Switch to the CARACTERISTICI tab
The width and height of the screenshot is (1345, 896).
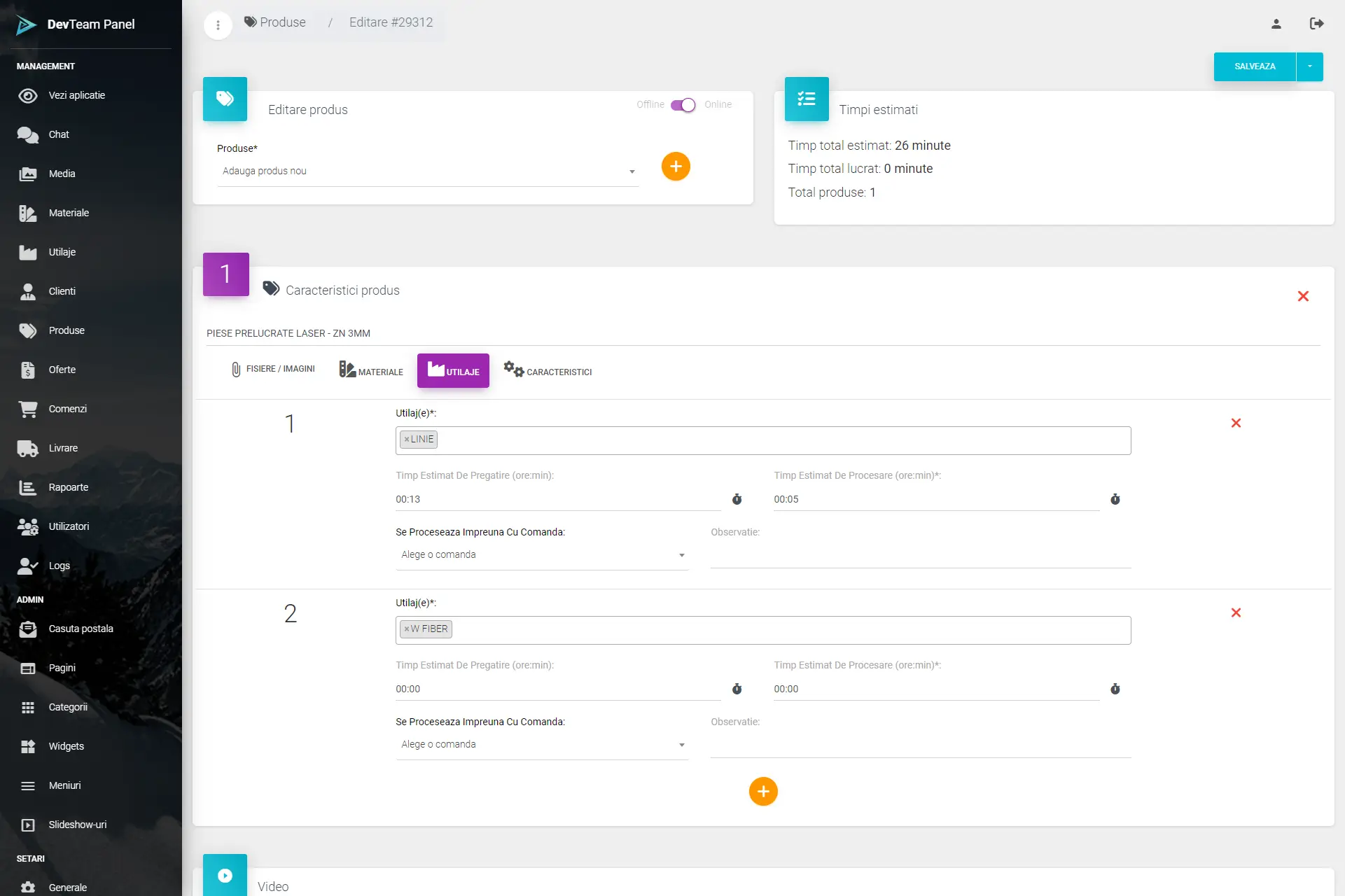(548, 370)
